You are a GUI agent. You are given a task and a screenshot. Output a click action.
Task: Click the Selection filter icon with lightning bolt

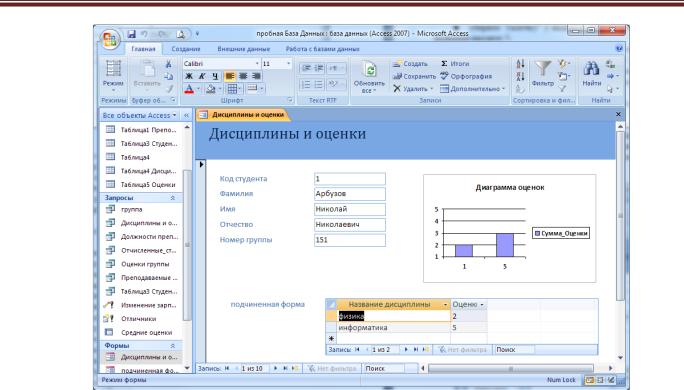click(x=564, y=64)
